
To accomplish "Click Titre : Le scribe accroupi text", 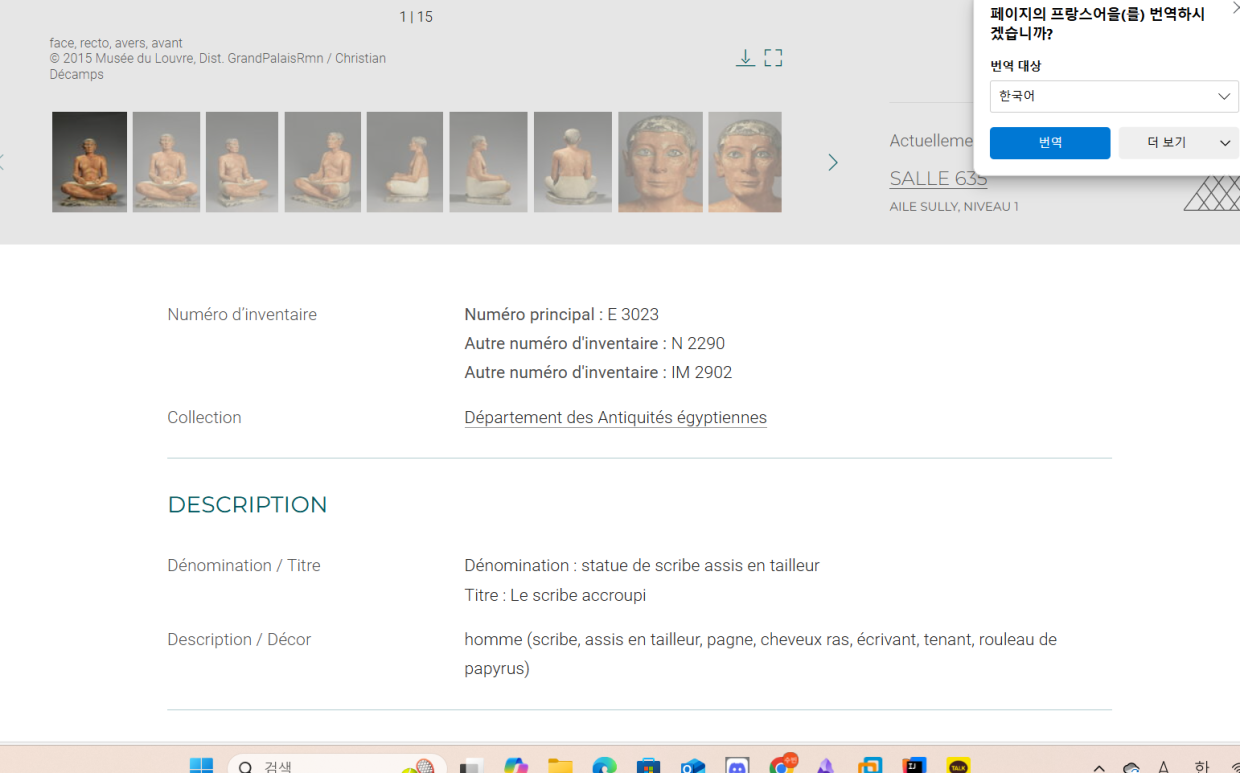I will coord(555,596).
